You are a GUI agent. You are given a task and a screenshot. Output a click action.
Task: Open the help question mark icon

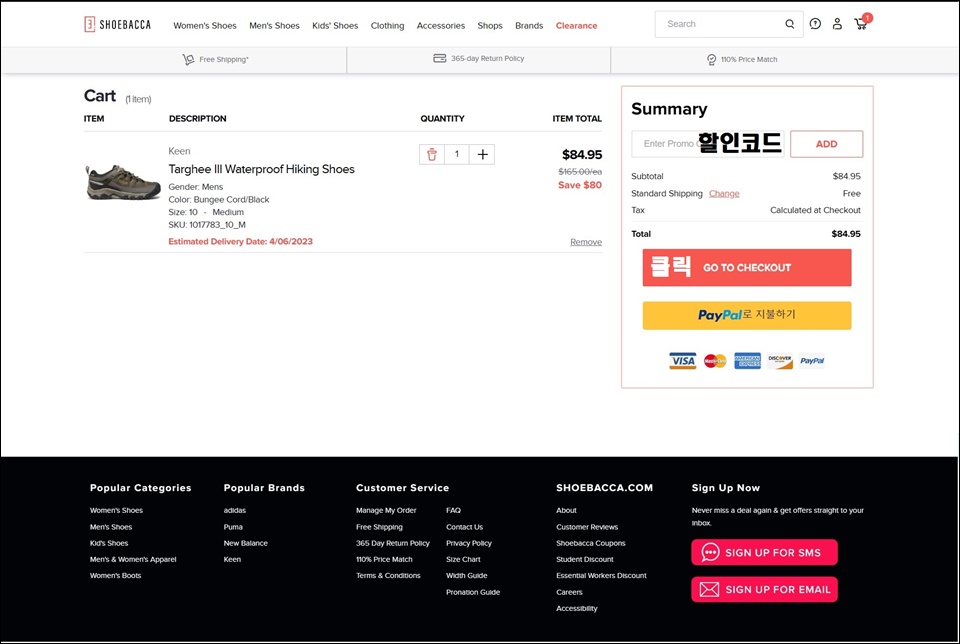pyautogui.click(x=815, y=24)
